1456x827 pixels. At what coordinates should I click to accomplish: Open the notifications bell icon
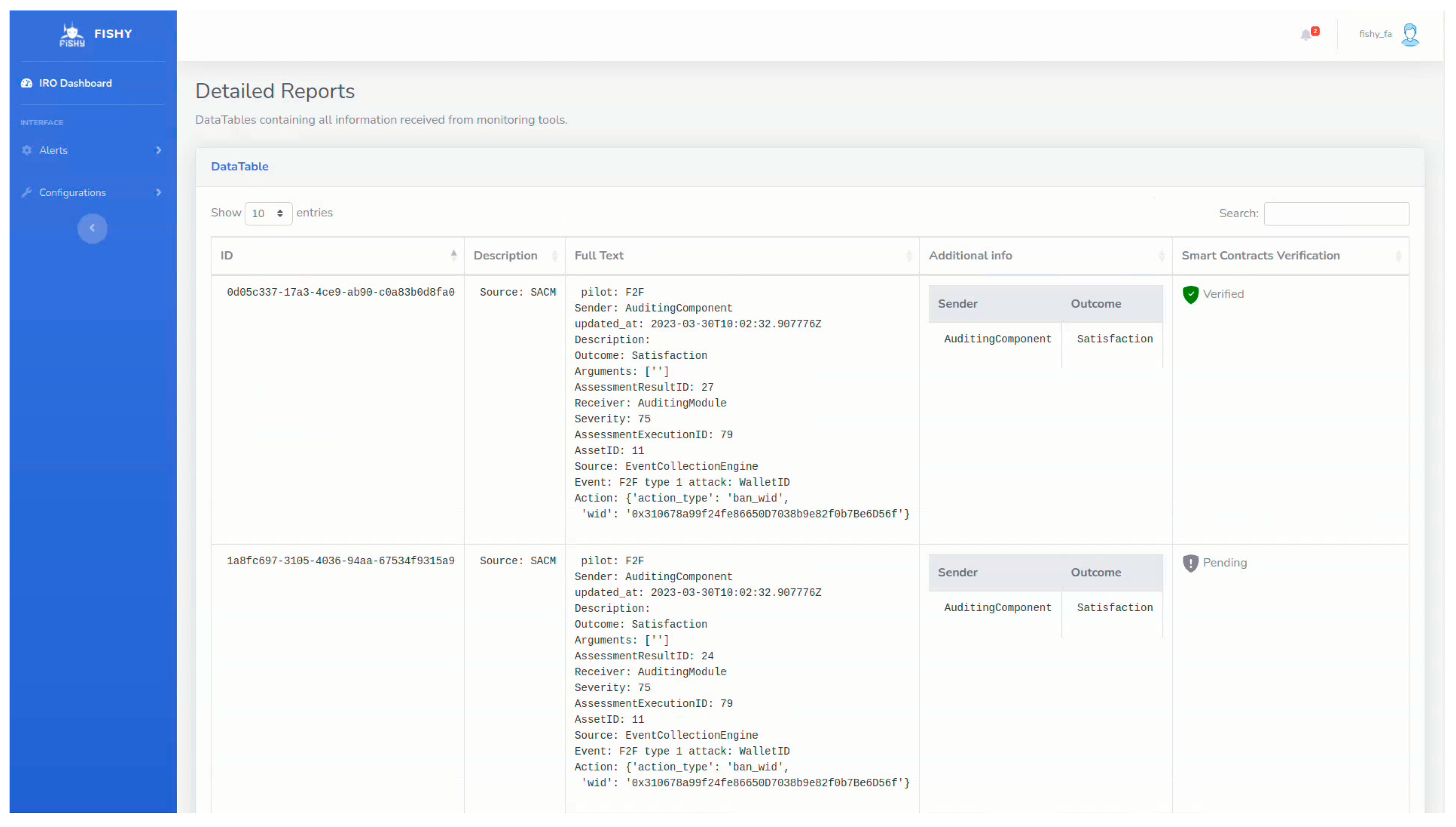click(1305, 35)
